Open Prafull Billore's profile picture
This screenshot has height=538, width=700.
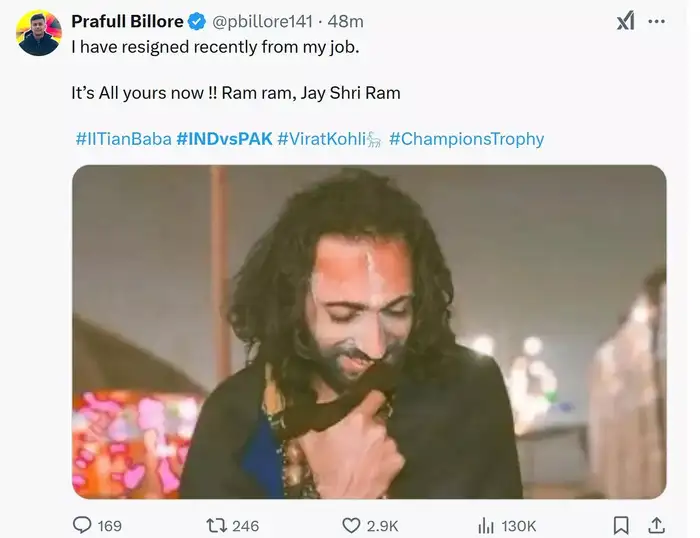[39, 33]
